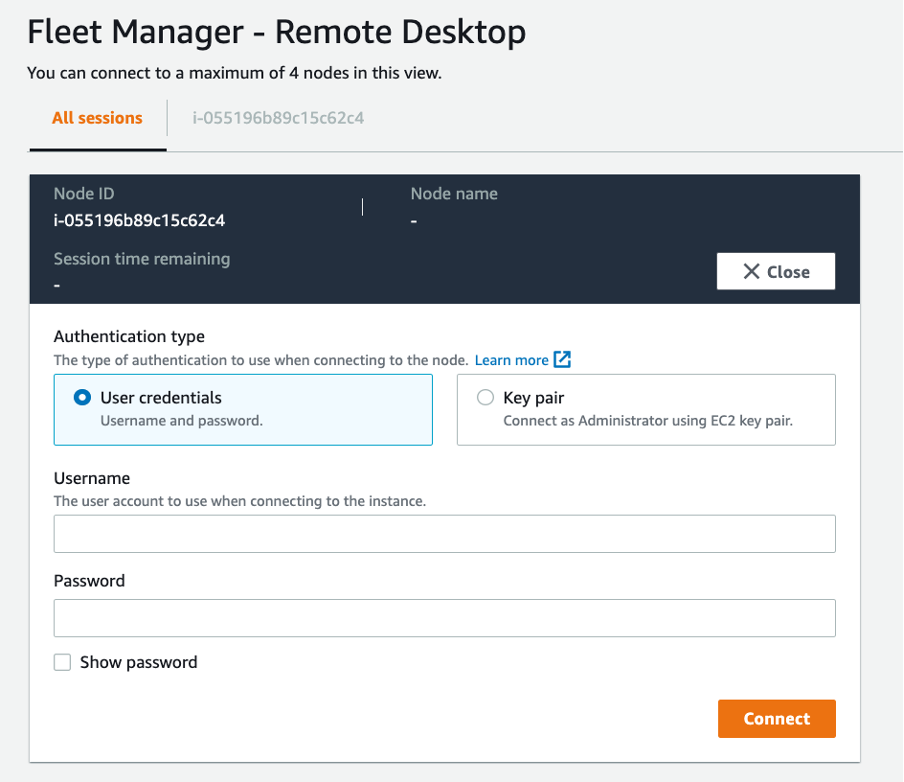Close the session panel with the Close button

click(775, 271)
